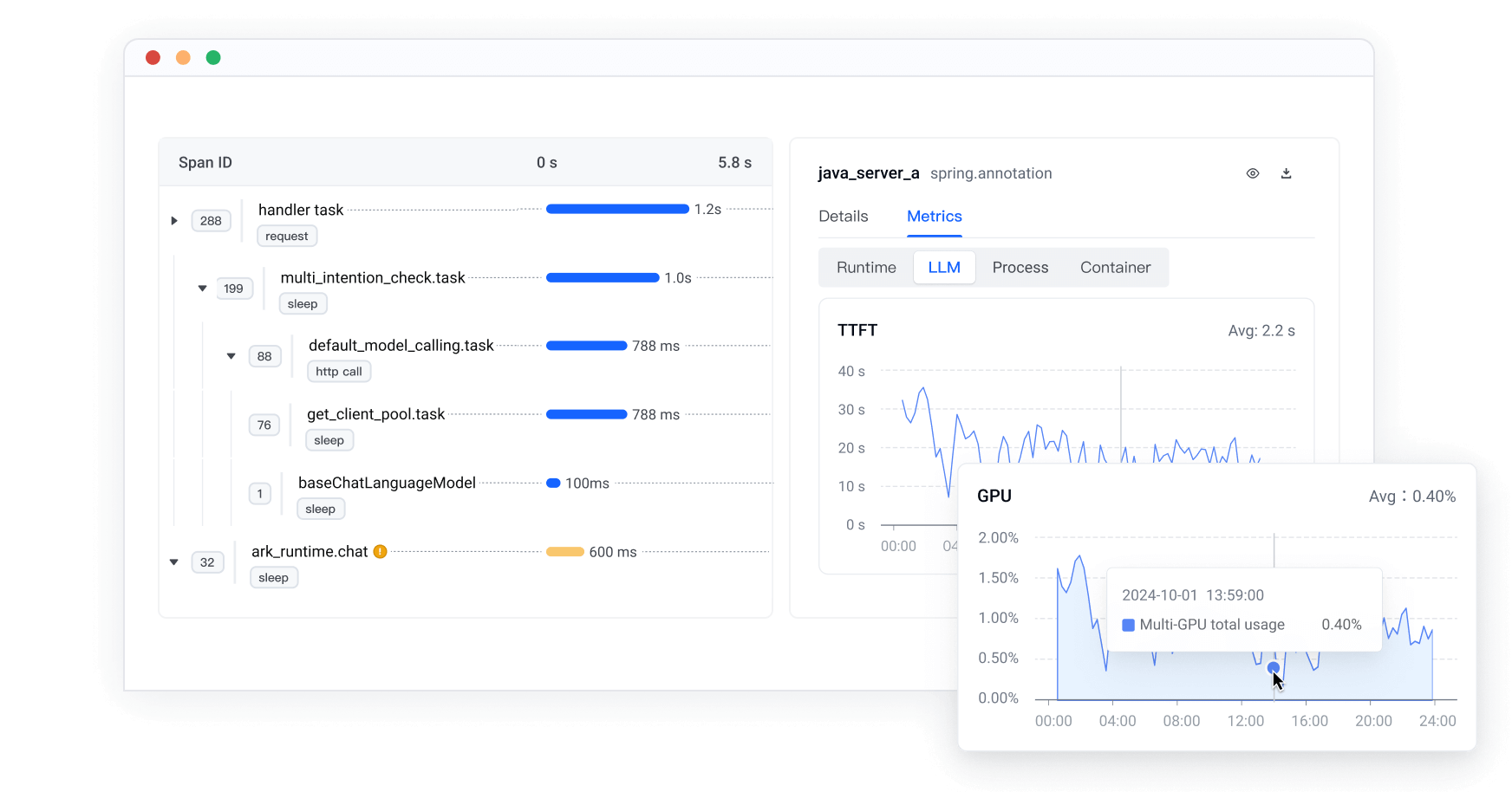Collapse the multi_intention_check.task span

click(203, 289)
